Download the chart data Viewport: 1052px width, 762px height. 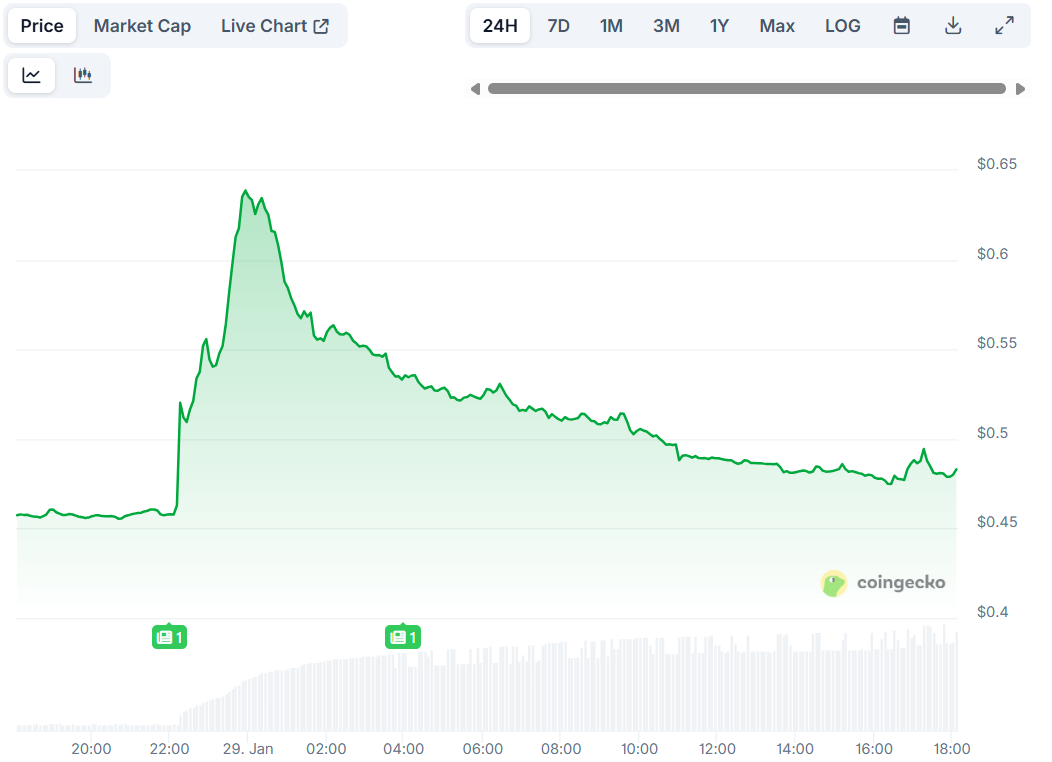point(953,26)
